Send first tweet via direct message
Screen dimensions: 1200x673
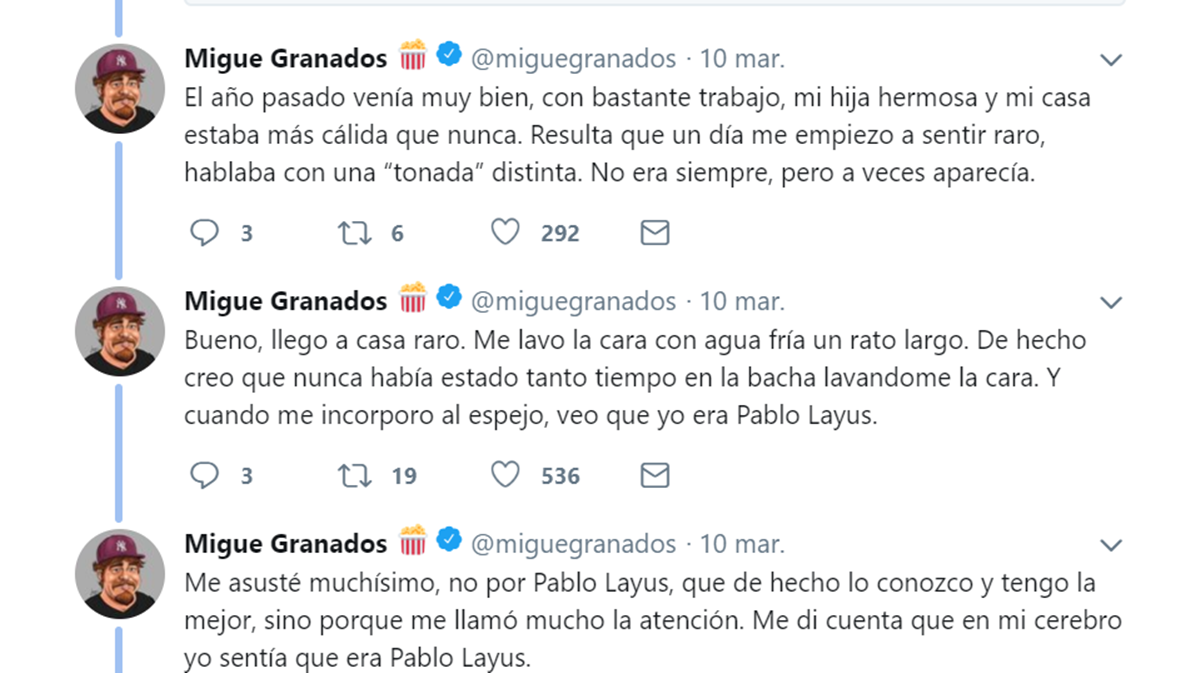click(x=654, y=233)
